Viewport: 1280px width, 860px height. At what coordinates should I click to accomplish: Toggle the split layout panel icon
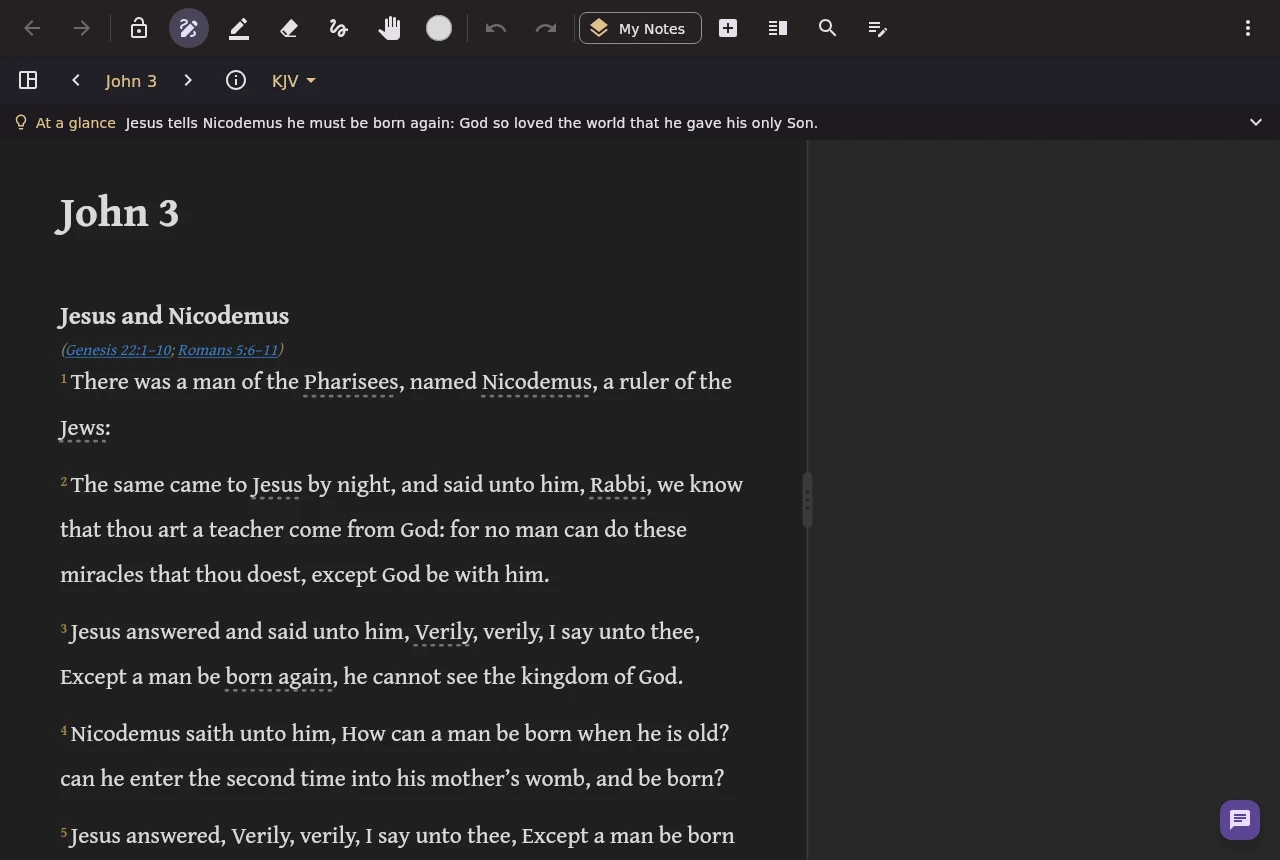point(28,80)
